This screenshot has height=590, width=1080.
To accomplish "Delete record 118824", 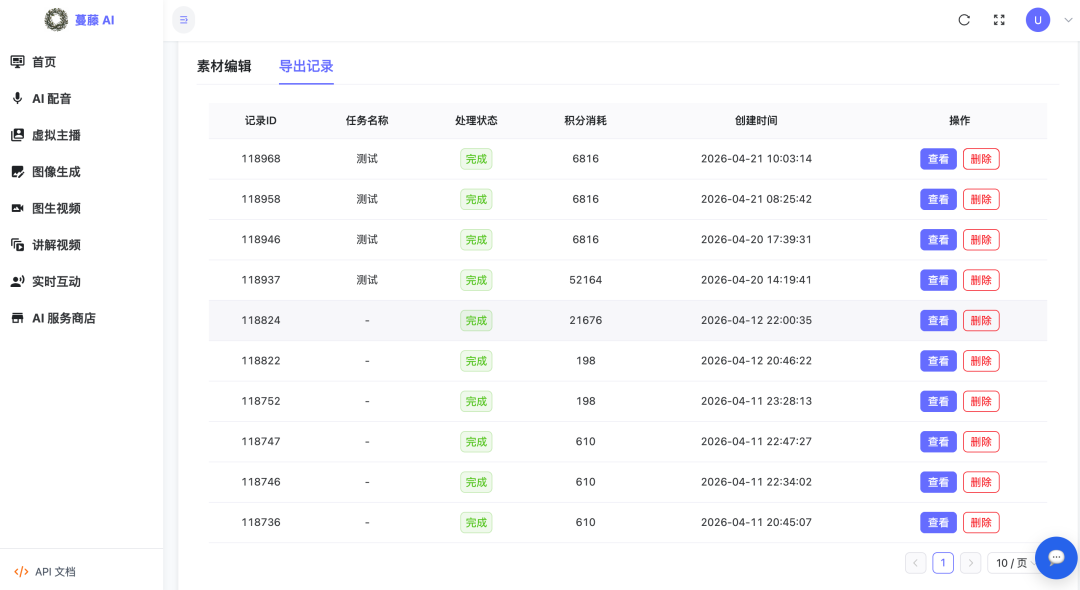I will tap(981, 320).
